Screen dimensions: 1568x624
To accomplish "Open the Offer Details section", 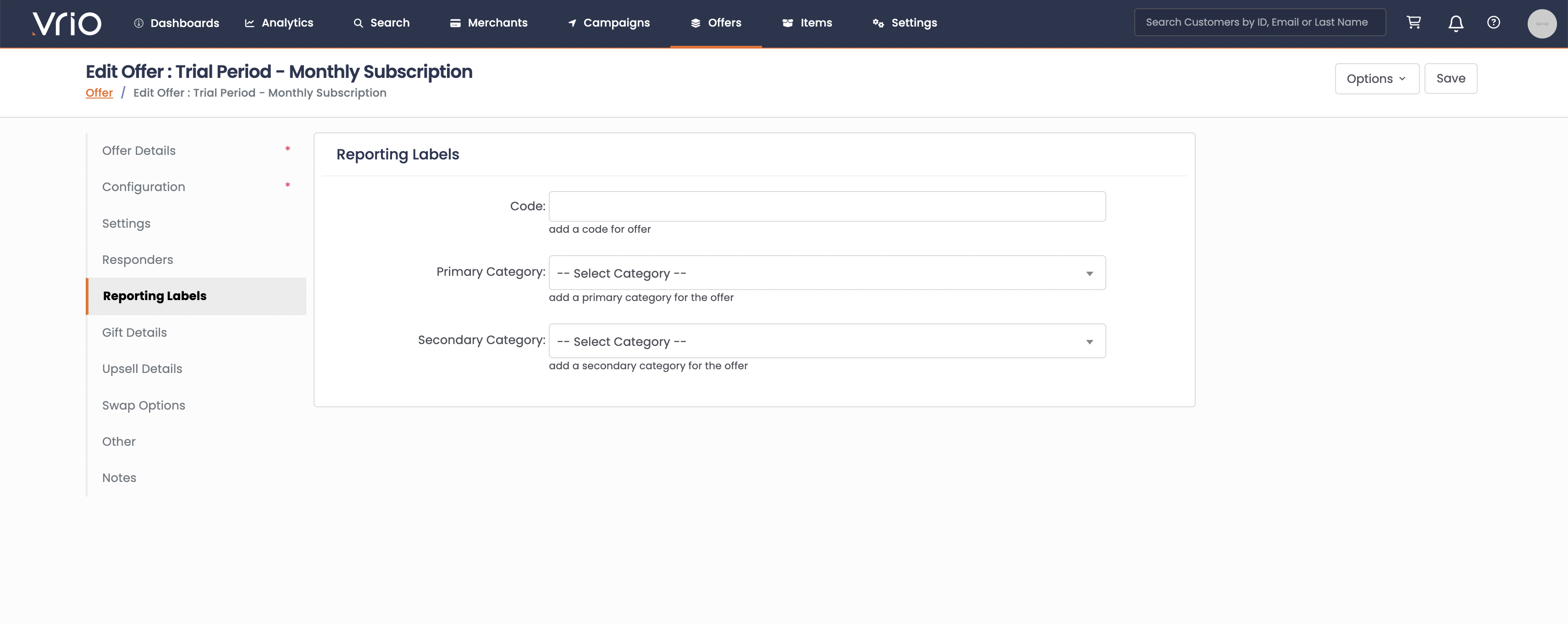I will [x=196, y=151].
